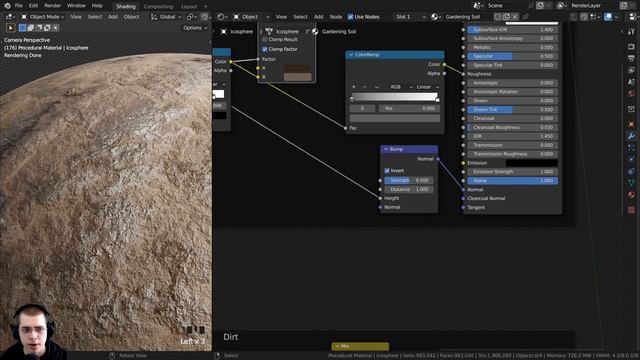Click the fake user shield icon
Screen dimensions: 640x360
click(498, 17)
